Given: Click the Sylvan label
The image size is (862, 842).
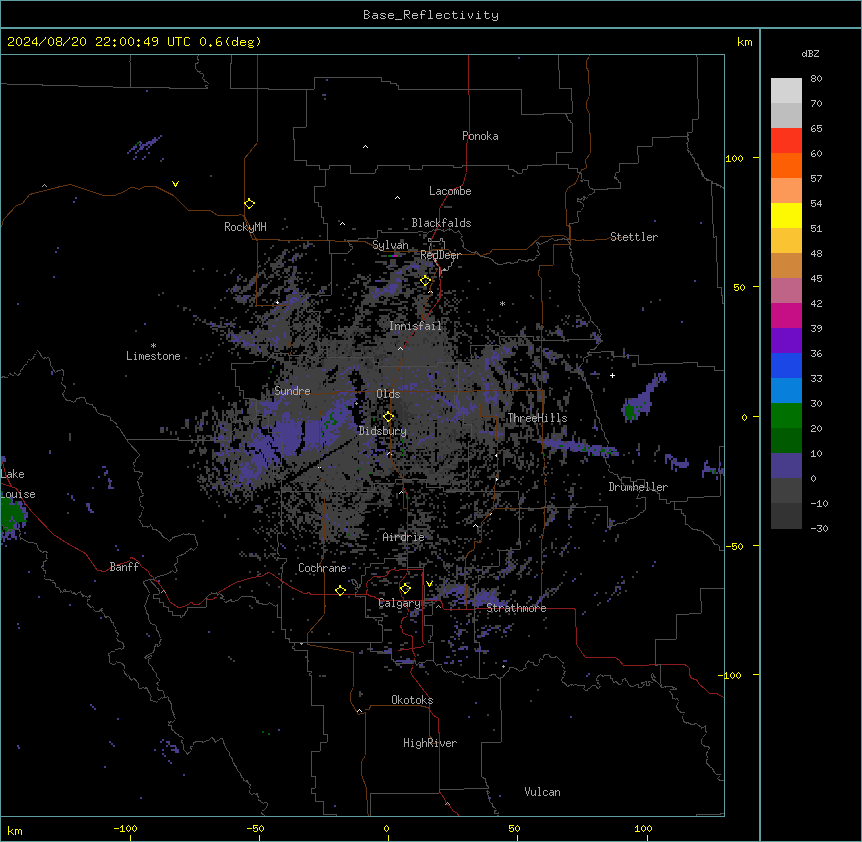Looking at the screenshot, I should 390,245.
